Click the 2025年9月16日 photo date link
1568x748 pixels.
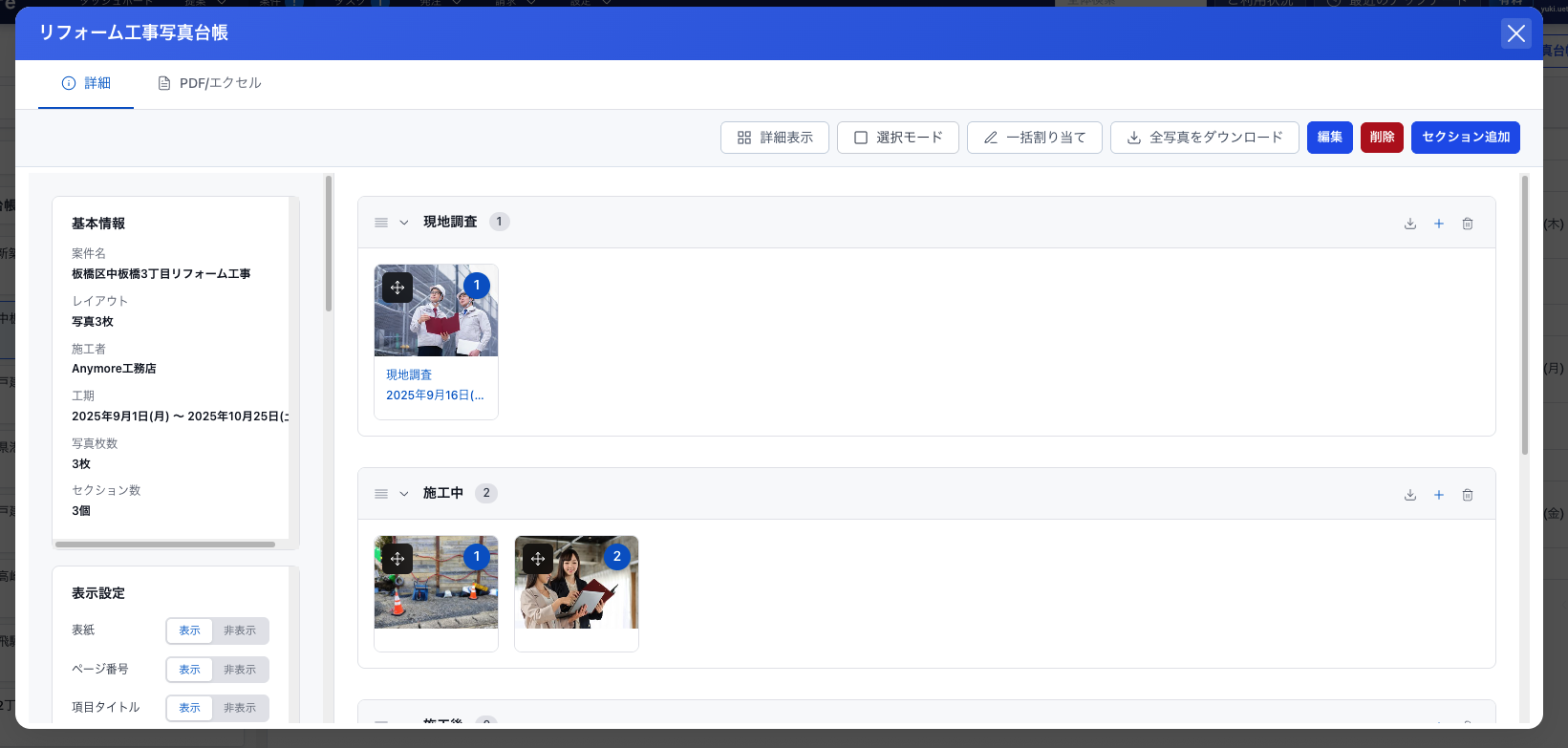click(x=435, y=395)
